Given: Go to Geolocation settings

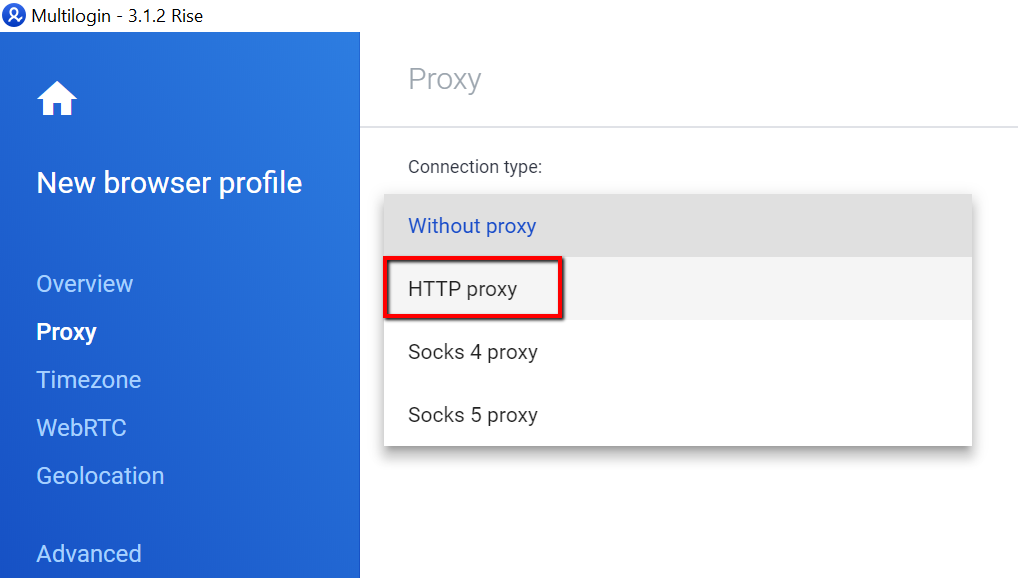Looking at the screenshot, I should click(100, 476).
